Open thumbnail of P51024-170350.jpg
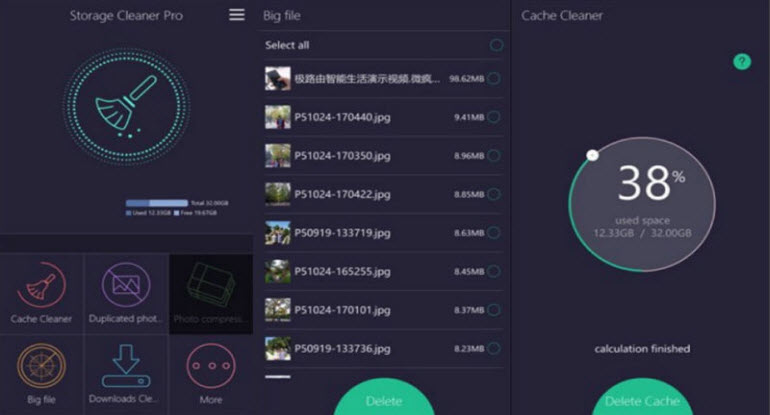 (278, 156)
